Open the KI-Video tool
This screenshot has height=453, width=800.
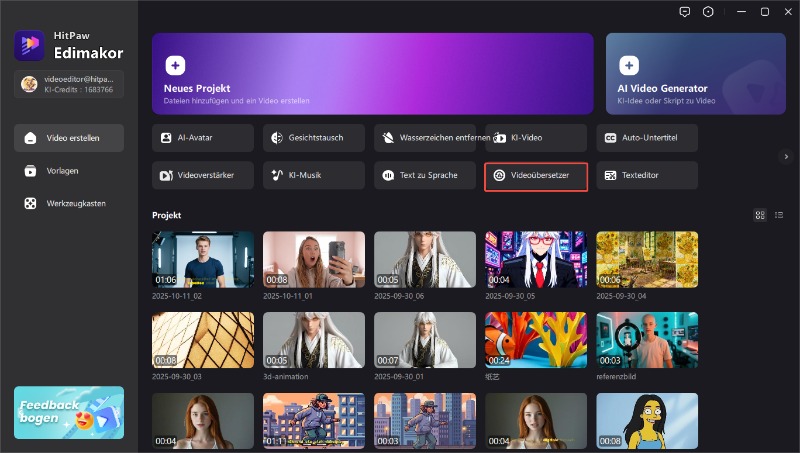[x=536, y=138]
